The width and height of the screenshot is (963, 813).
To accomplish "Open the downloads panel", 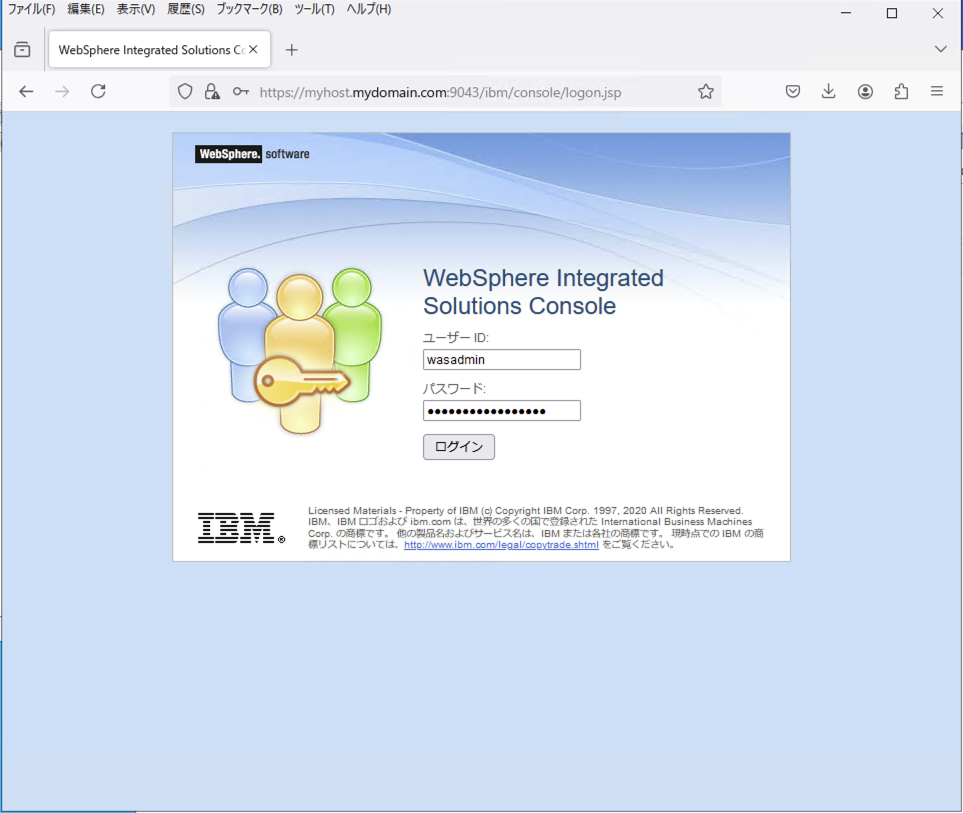I will 828,92.
